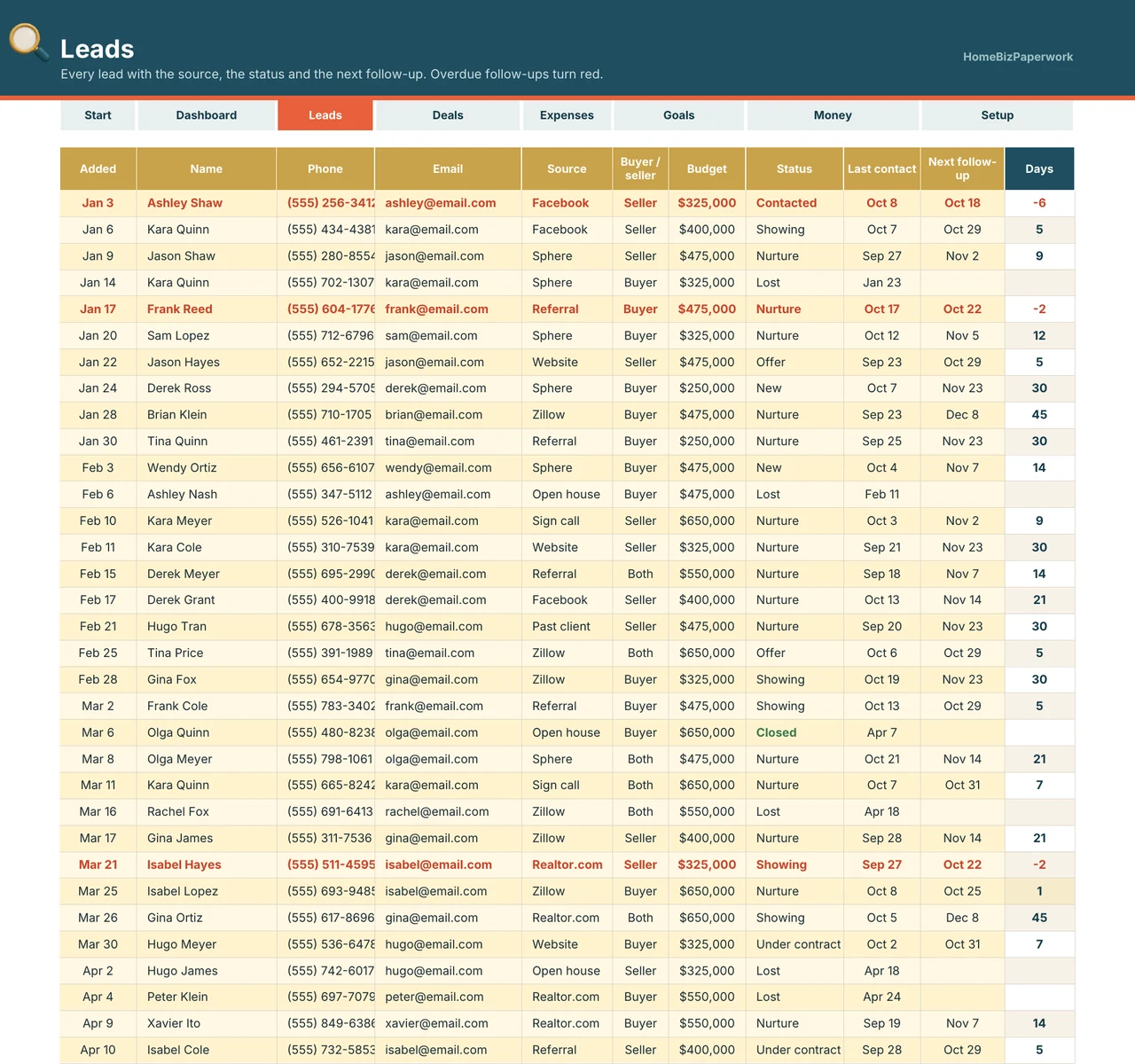Click the added date cell 'Mar 30'

(98, 944)
